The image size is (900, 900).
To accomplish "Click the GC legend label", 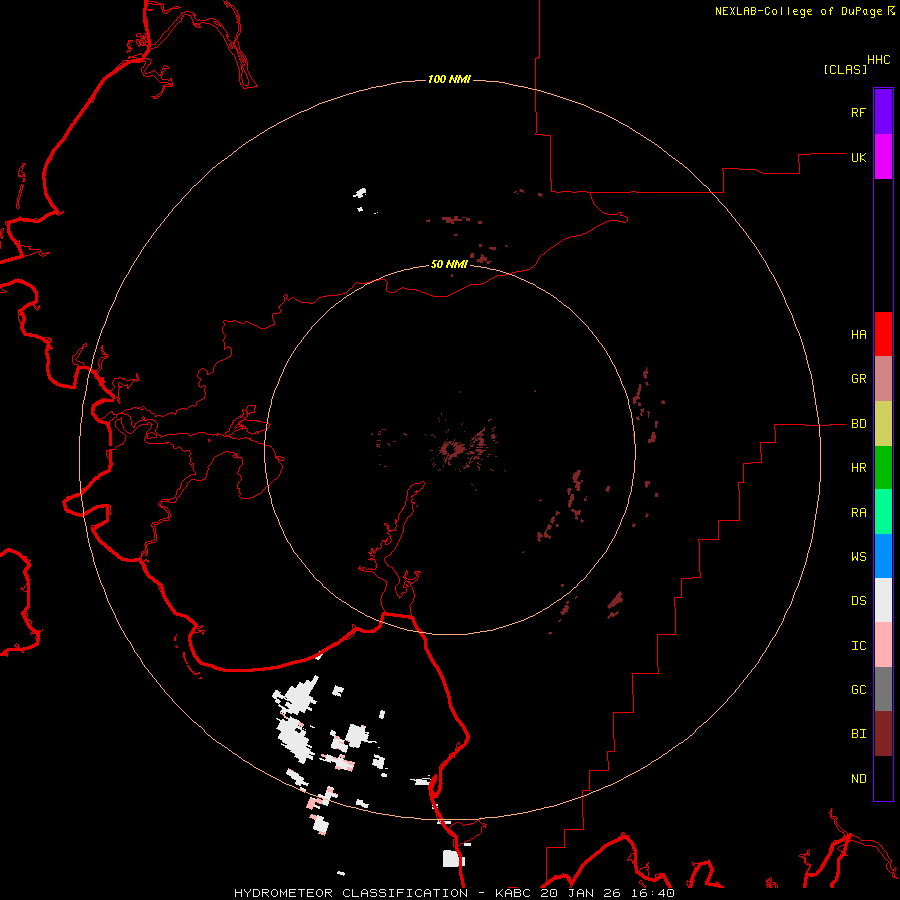I will click(859, 690).
